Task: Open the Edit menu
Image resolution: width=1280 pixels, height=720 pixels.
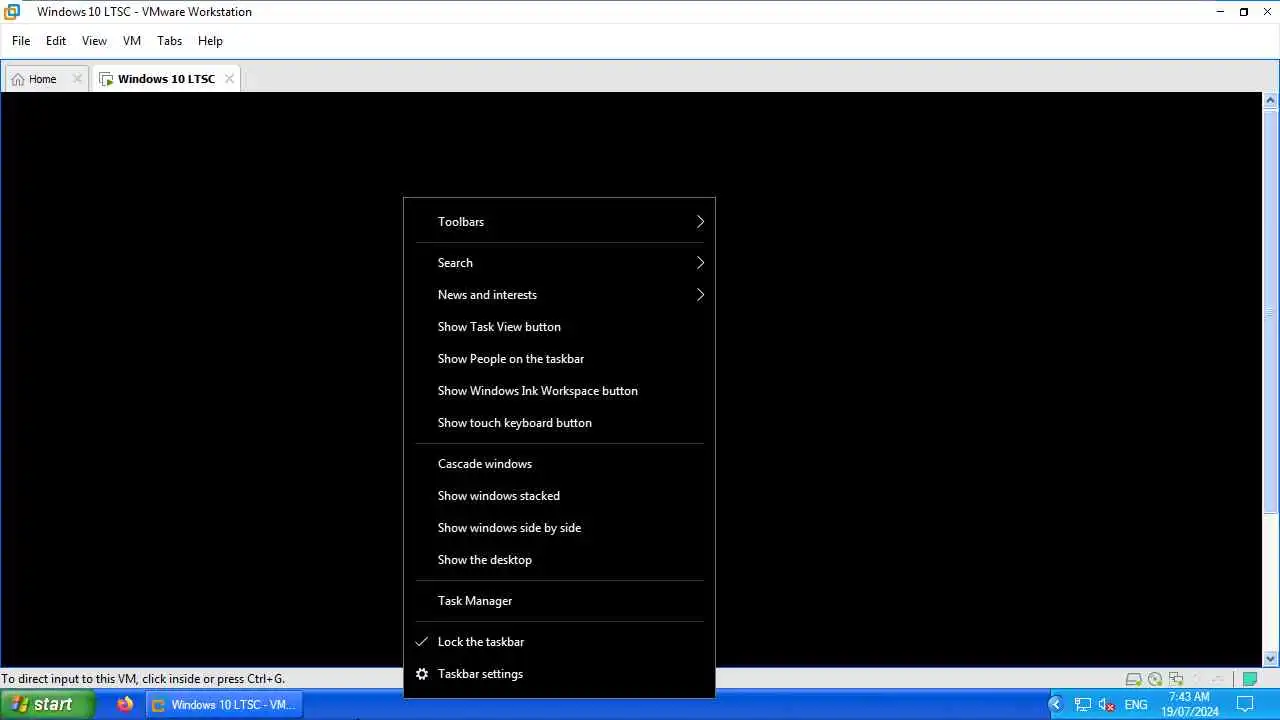Action: [56, 41]
